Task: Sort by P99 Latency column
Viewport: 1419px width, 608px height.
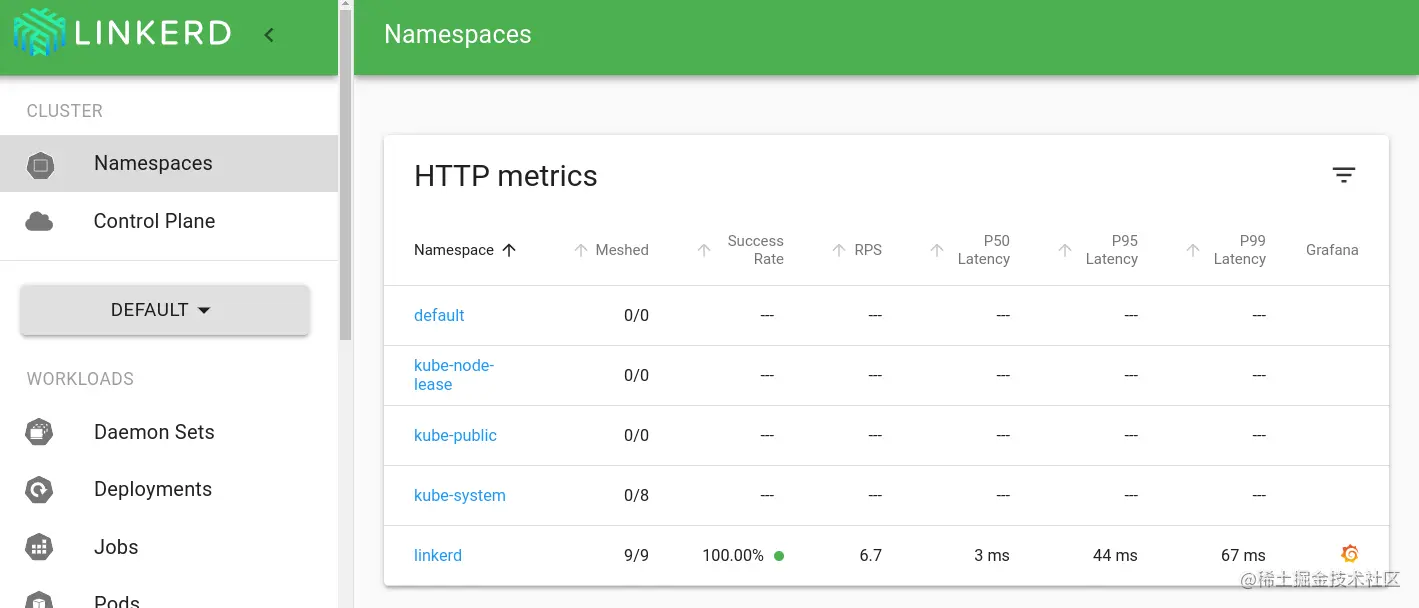Action: (1239, 250)
